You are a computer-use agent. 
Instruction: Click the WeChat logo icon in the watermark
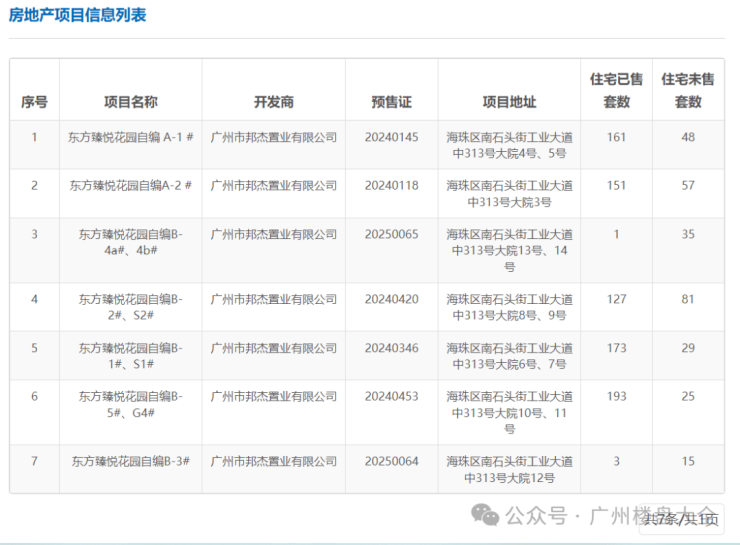pyautogui.click(x=486, y=515)
